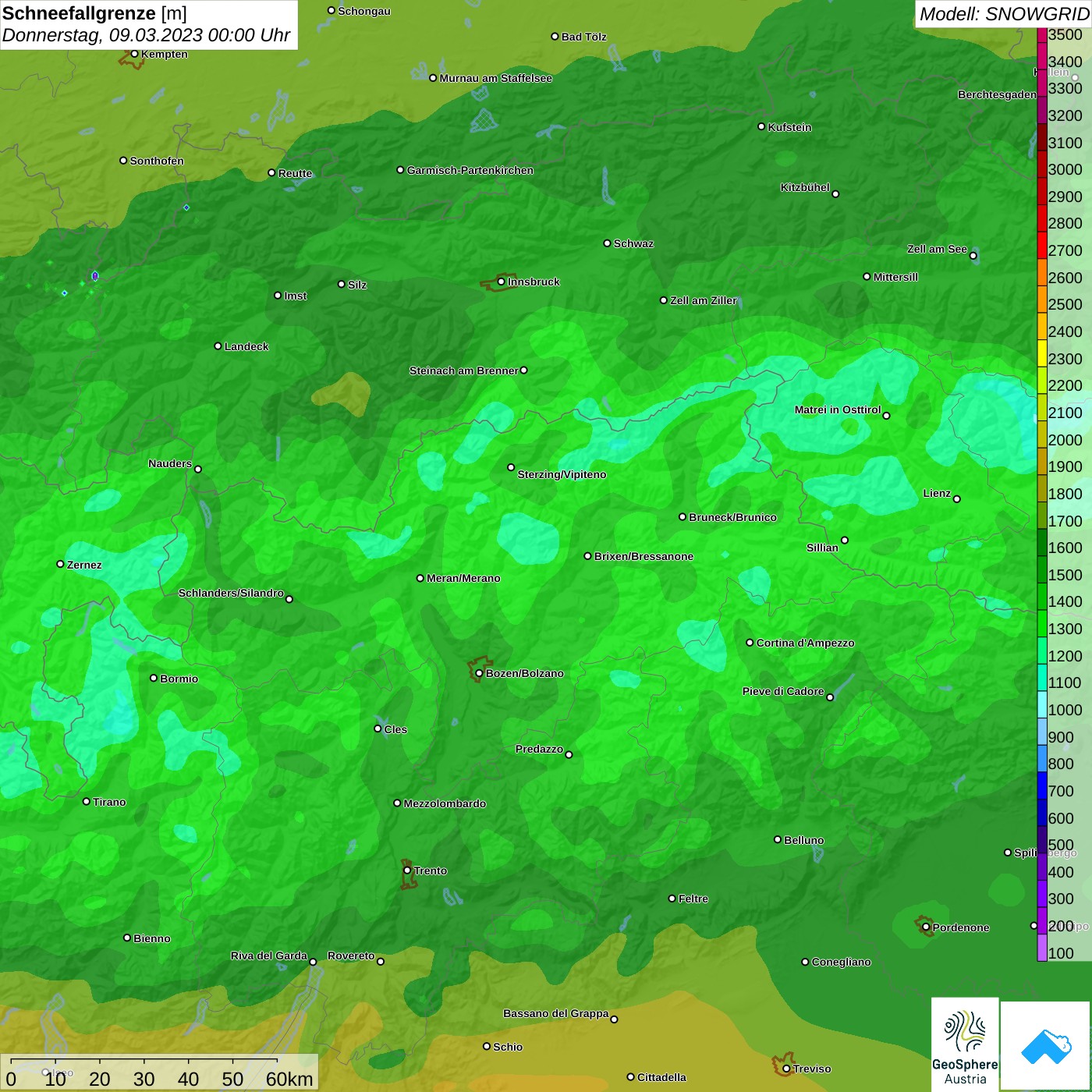This screenshot has height=1092, width=1092.
Task: Click the Zernez city marker dot
Action: (x=60, y=564)
